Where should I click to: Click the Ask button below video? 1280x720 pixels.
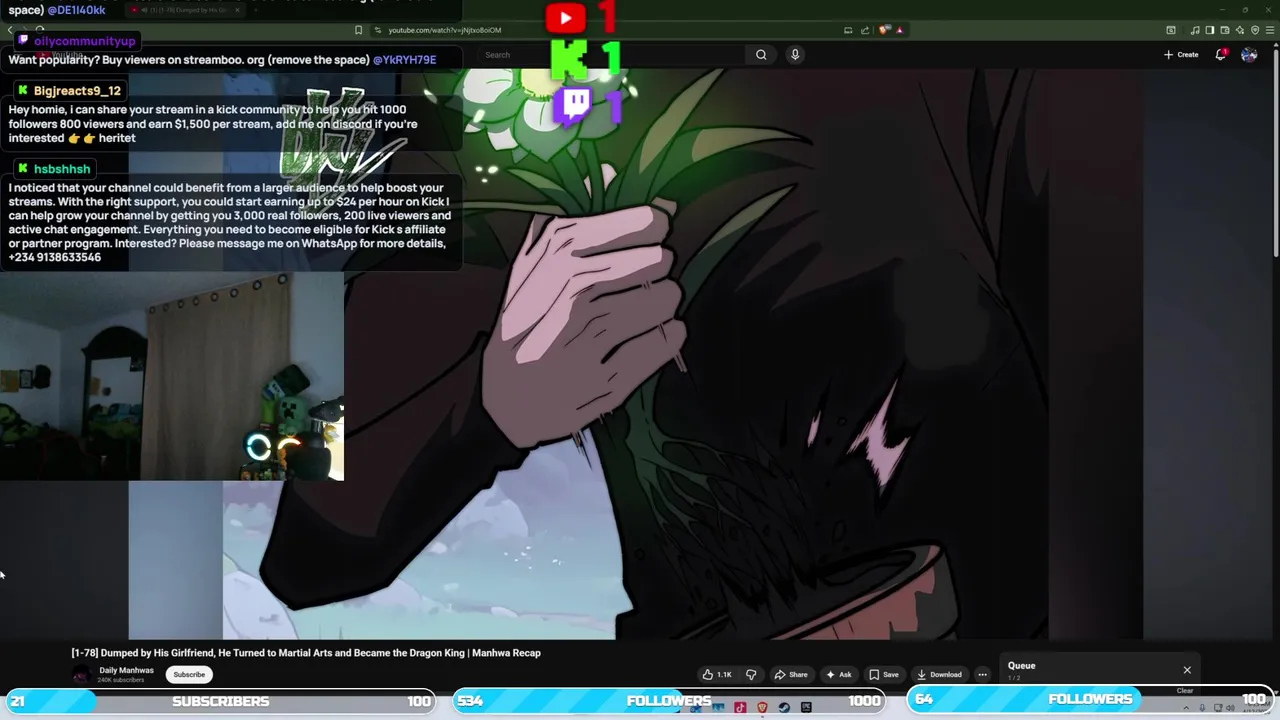coord(838,675)
